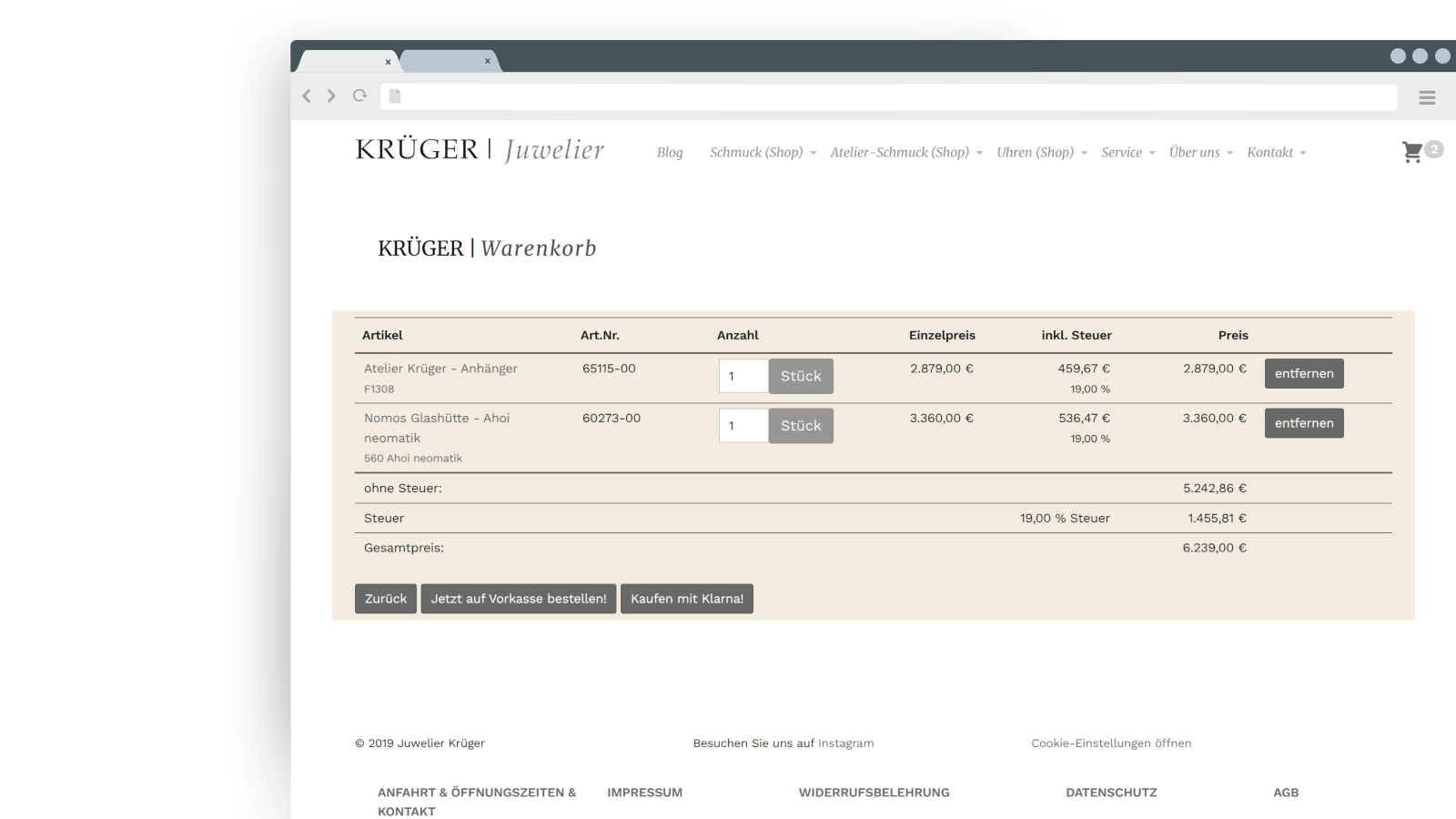Select the Gesamtpreis value 6.239,00 €
Viewport: 1456px width, 819px height.
click(x=1214, y=548)
